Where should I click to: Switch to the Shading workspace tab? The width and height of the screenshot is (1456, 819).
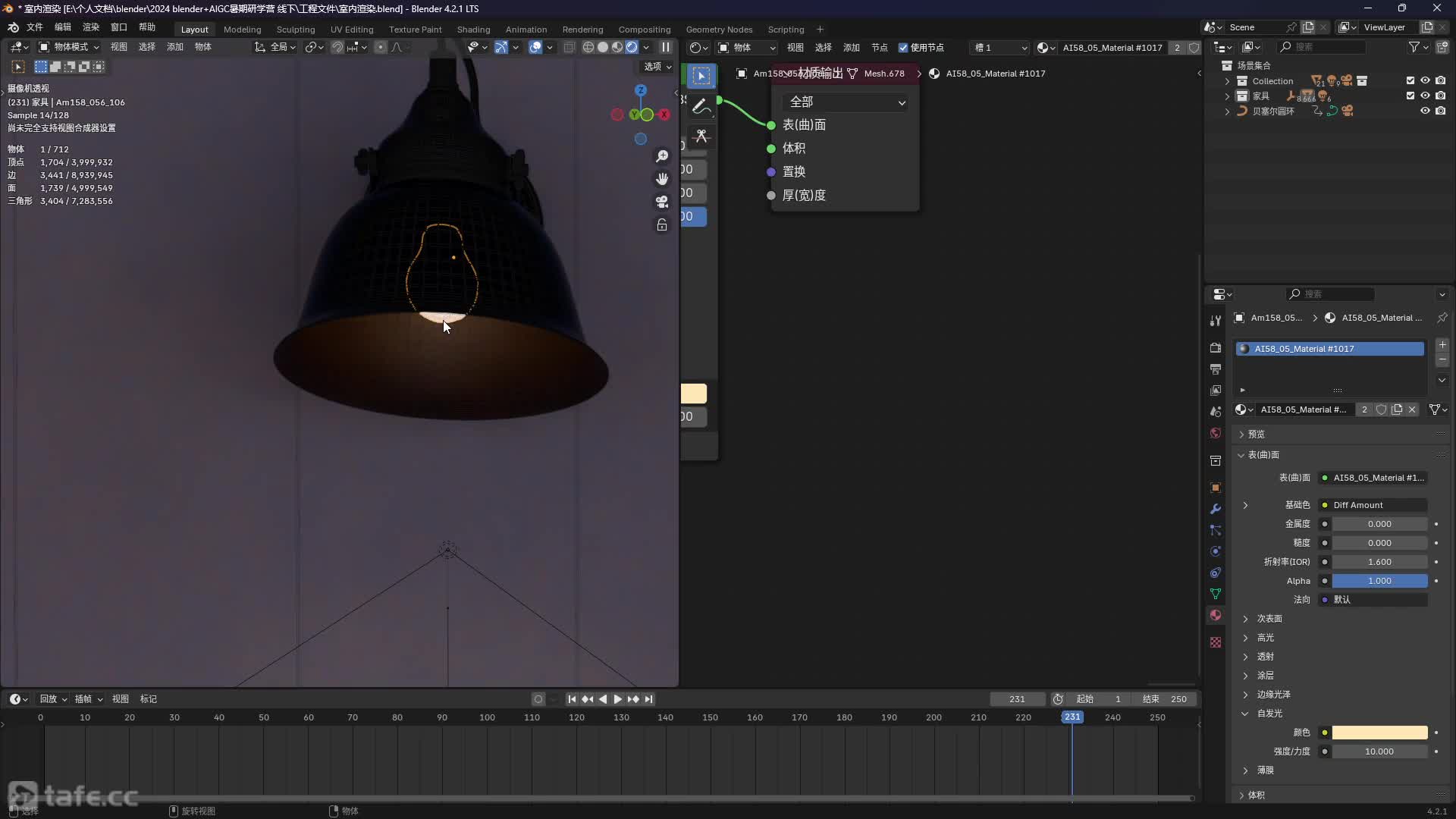pos(473,30)
